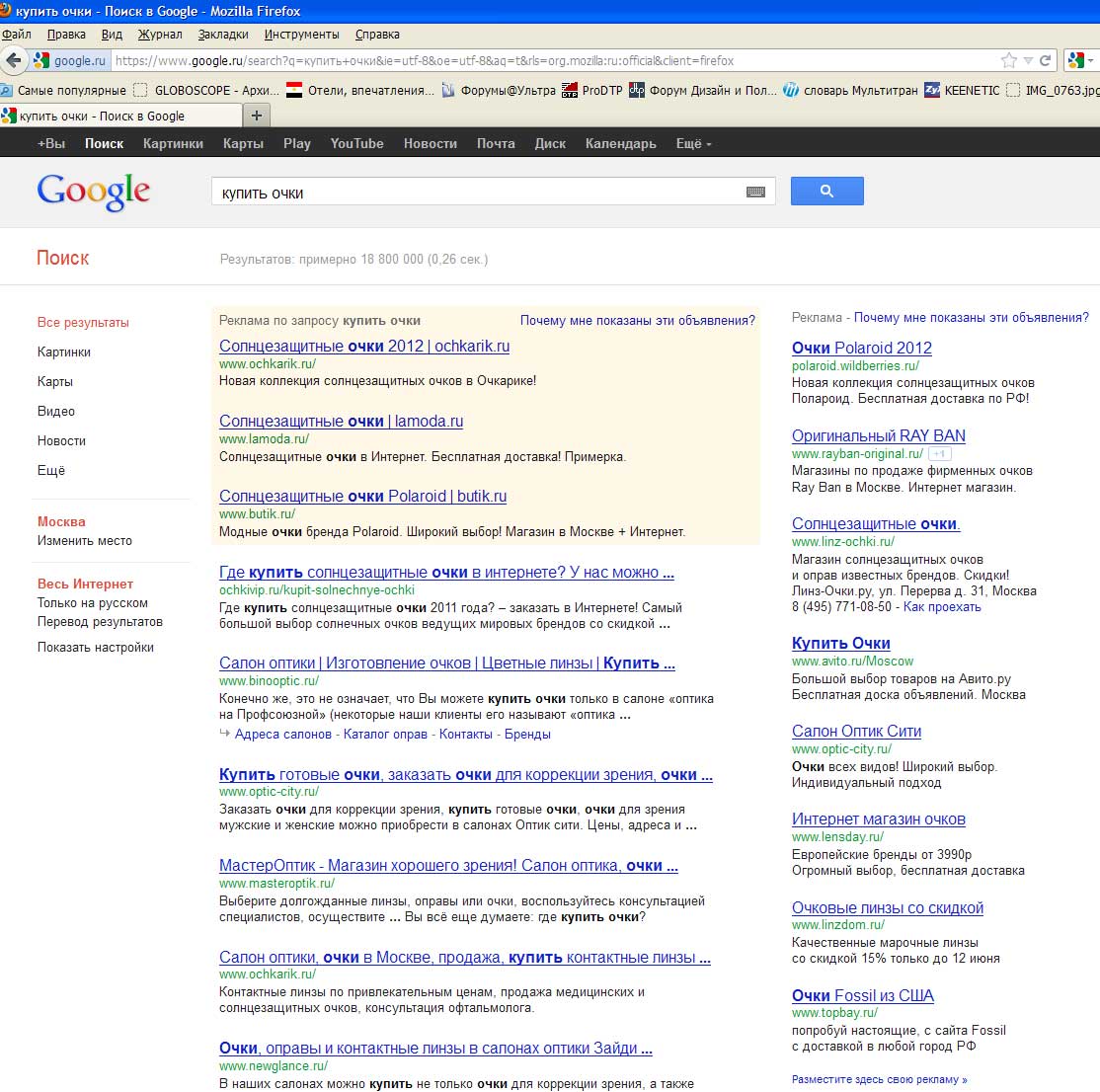Filter by Карты in the left sidebar
Viewport: 1100px width, 1092px height.
pos(54,381)
